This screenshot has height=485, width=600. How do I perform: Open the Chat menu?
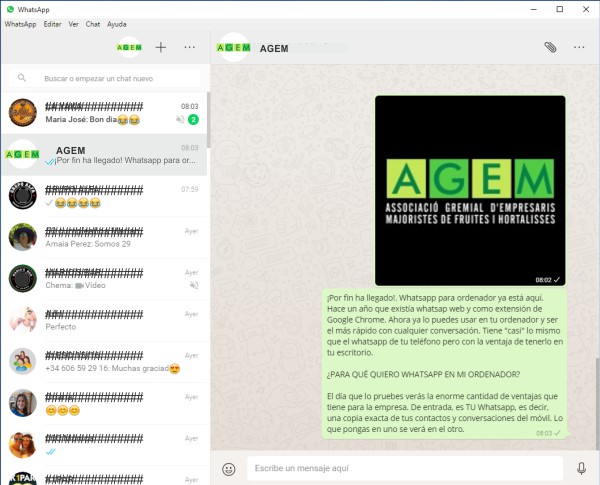pyautogui.click(x=93, y=24)
